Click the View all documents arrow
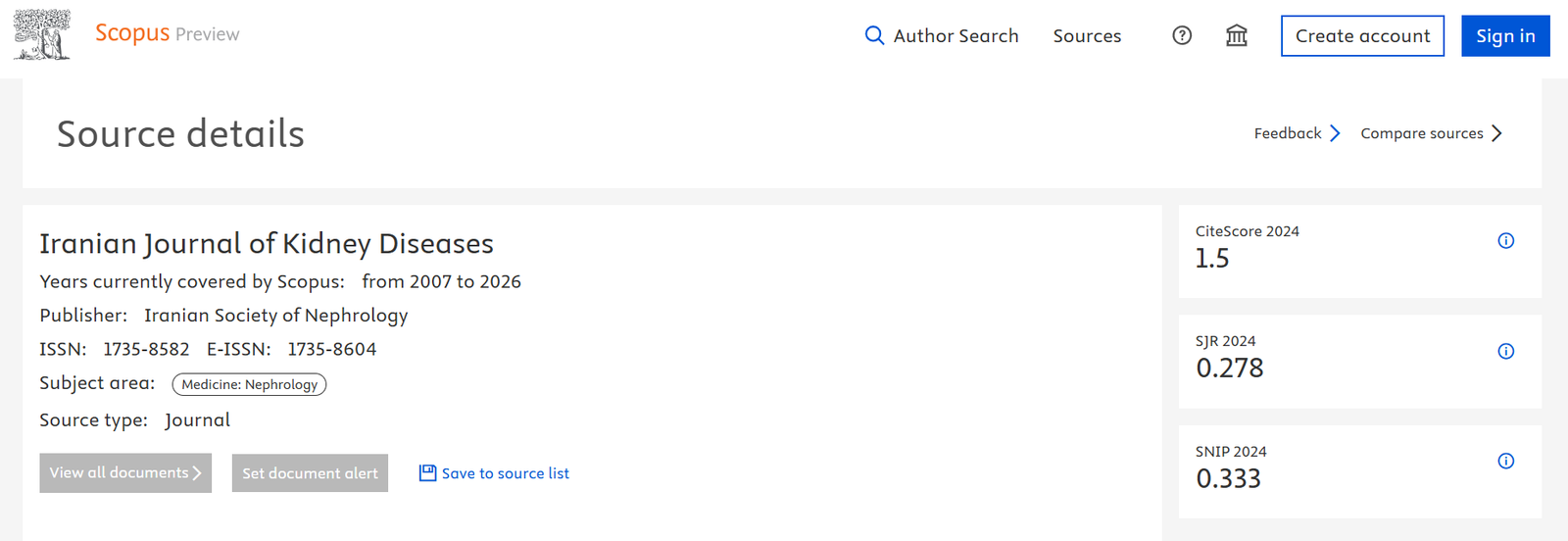Screen dimensions: 1568x541 (x=197, y=472)
